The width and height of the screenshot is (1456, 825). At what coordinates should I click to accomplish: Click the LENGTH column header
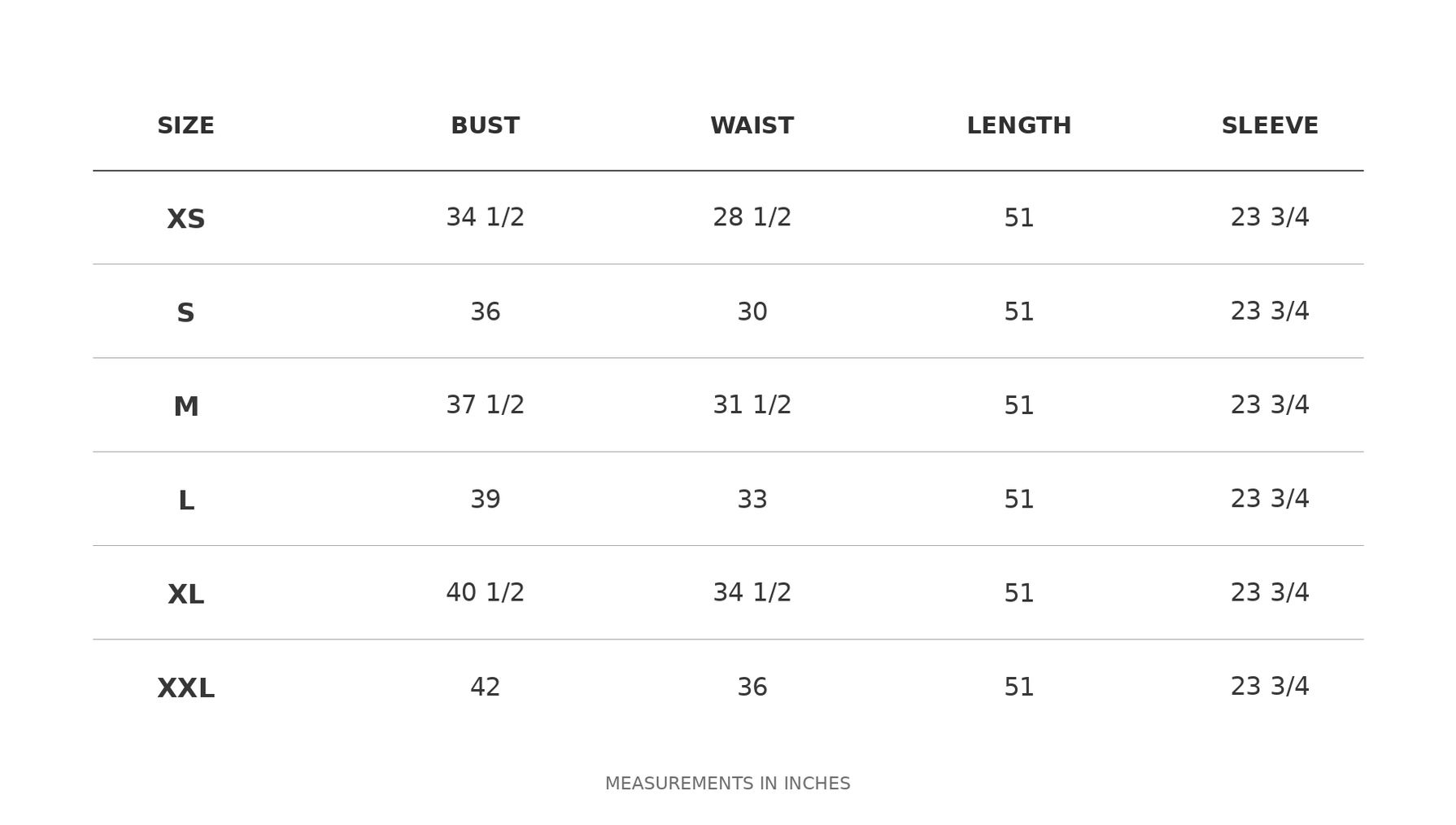click(x=1018, y=126)
